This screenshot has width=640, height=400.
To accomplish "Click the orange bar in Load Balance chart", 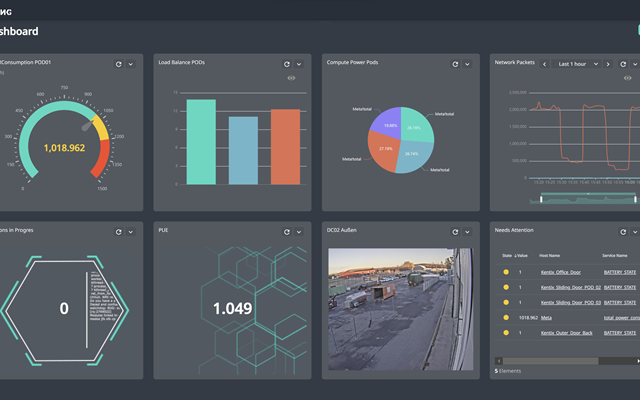I will [285, 147].
